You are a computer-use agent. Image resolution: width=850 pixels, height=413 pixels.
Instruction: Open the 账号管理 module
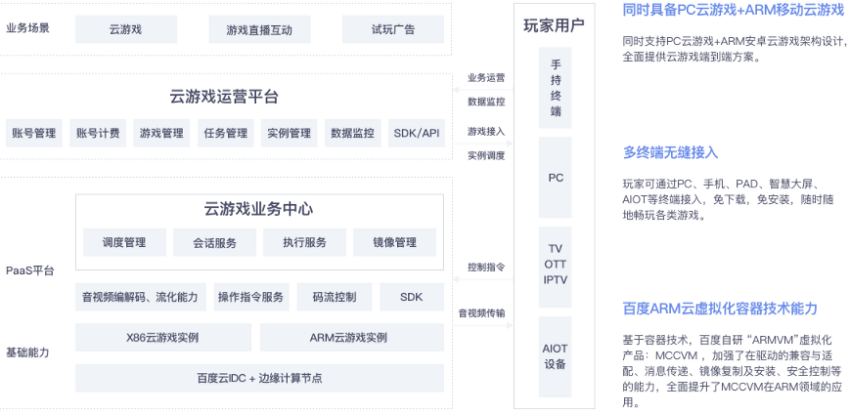(34, 133)
